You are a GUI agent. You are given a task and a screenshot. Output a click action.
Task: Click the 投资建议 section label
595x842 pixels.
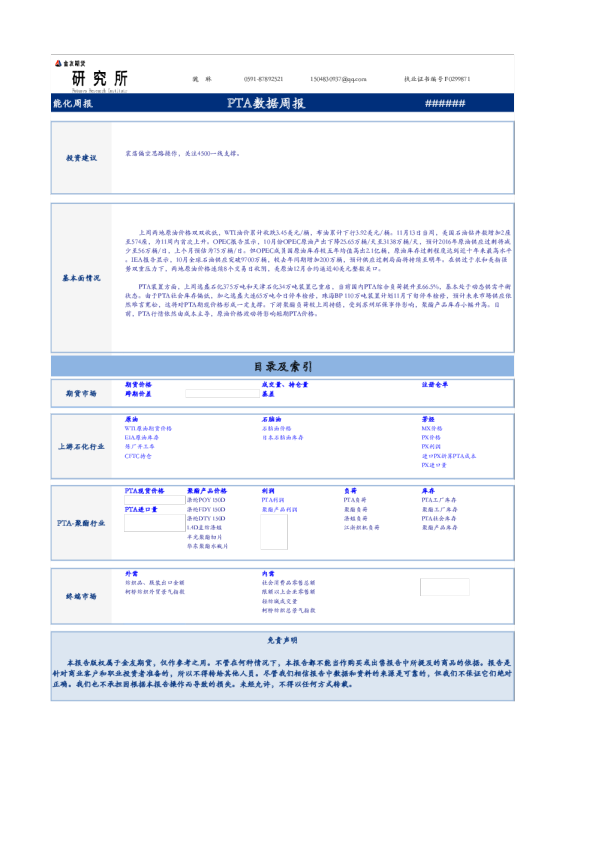[x=82, y=158]
